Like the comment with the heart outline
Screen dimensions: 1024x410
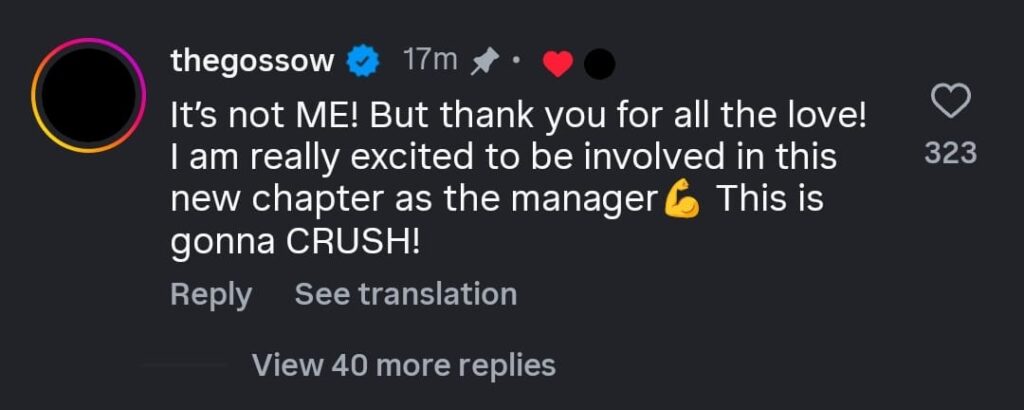click(x=950, y=101)
